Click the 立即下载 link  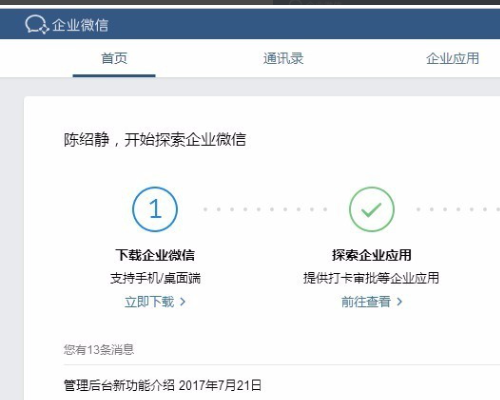pos(155,302)
